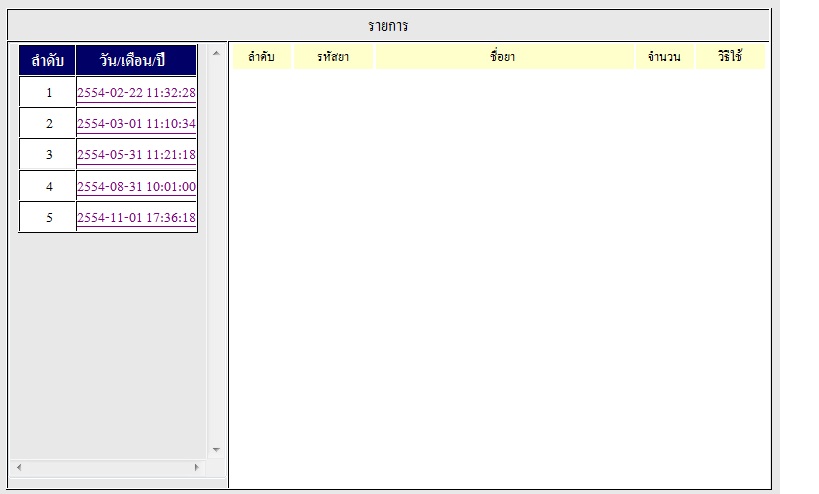Screen dimensions: 819x494
Task: Select the ลำดับ header in the drug table
Action: (x=262, y=56)
